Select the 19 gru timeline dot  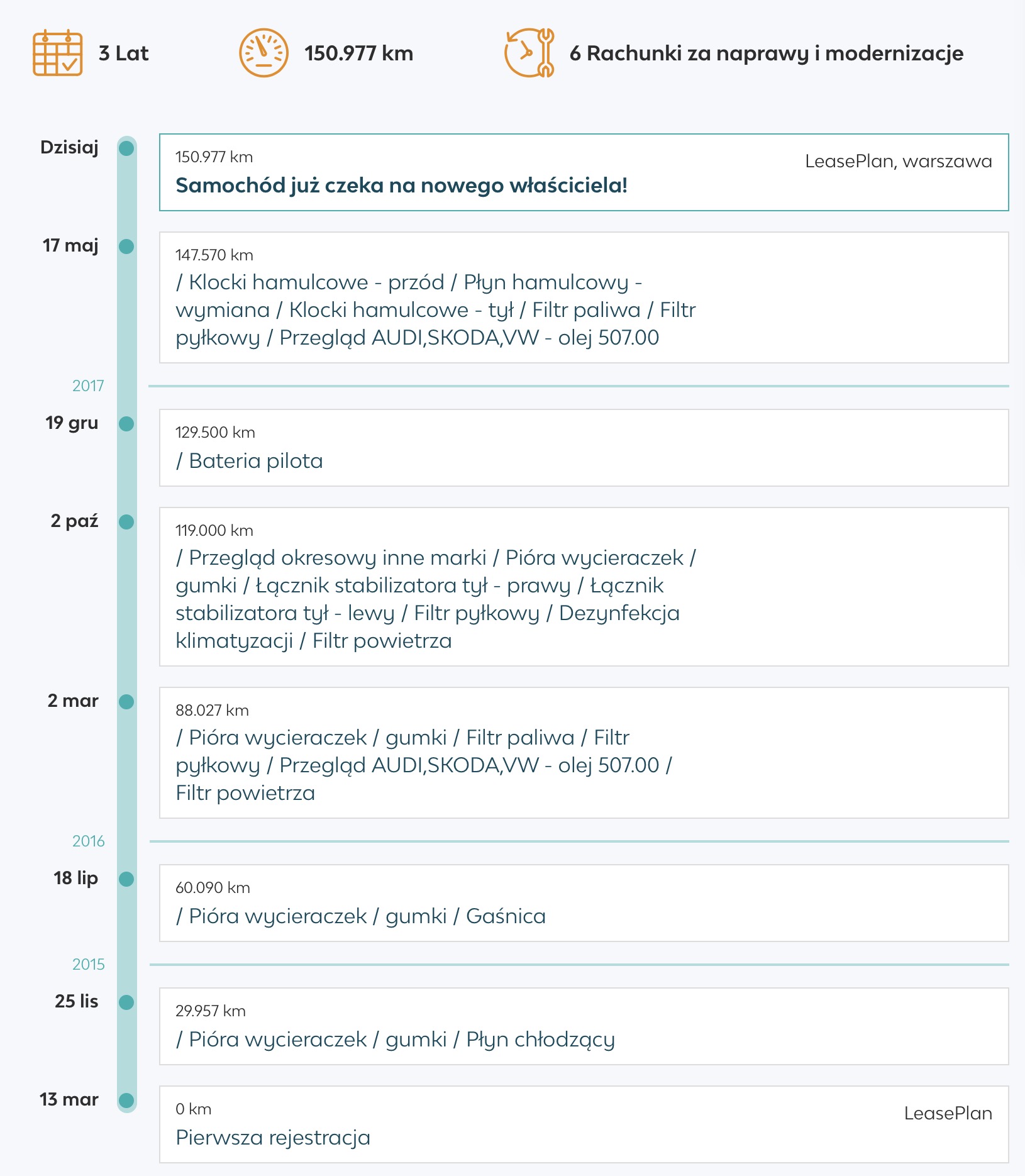point(126,424)
